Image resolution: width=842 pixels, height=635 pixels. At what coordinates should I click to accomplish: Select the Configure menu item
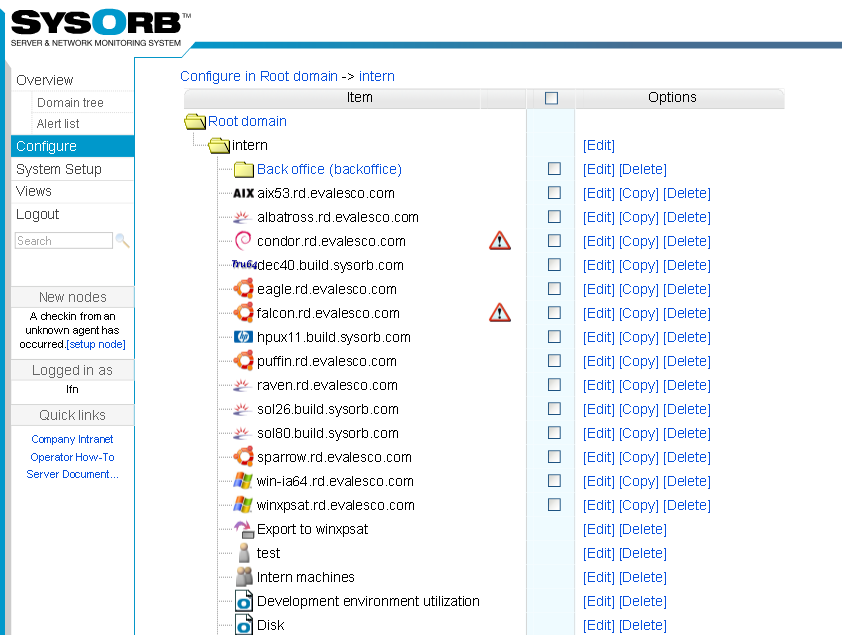click(72, 146)
